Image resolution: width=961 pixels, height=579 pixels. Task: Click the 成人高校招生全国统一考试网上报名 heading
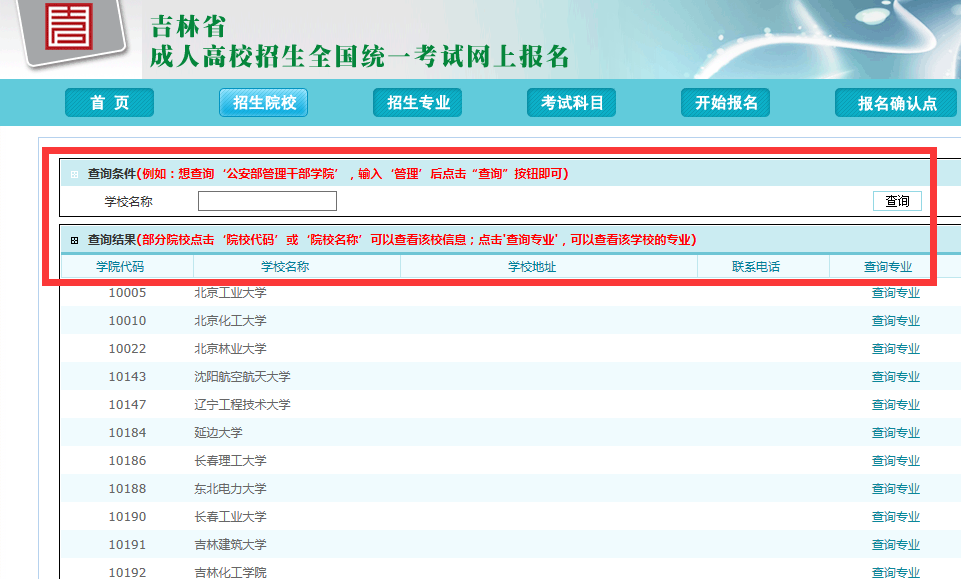[360, 56]
